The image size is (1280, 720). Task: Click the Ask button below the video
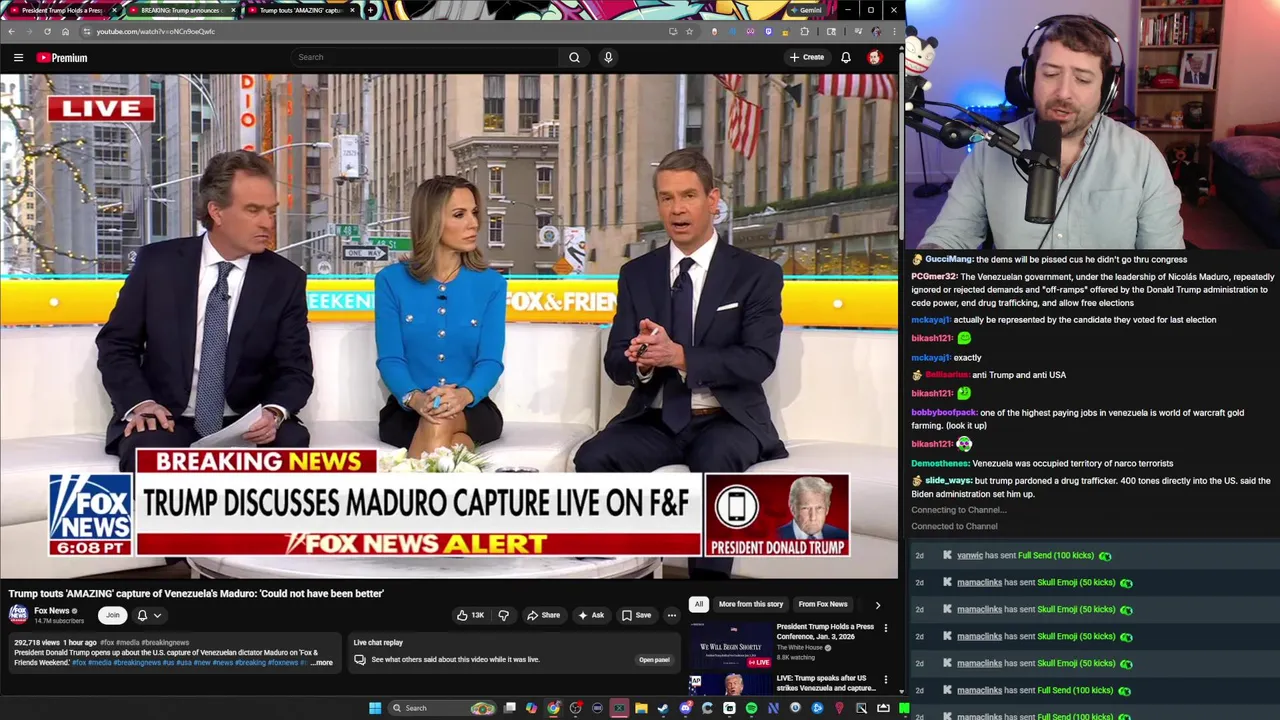(591, 615)
